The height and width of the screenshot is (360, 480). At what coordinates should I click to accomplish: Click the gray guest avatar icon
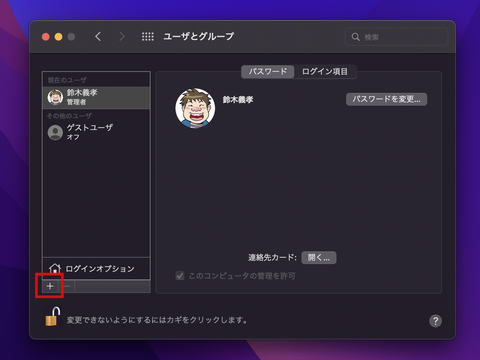(x=55, y=132)
